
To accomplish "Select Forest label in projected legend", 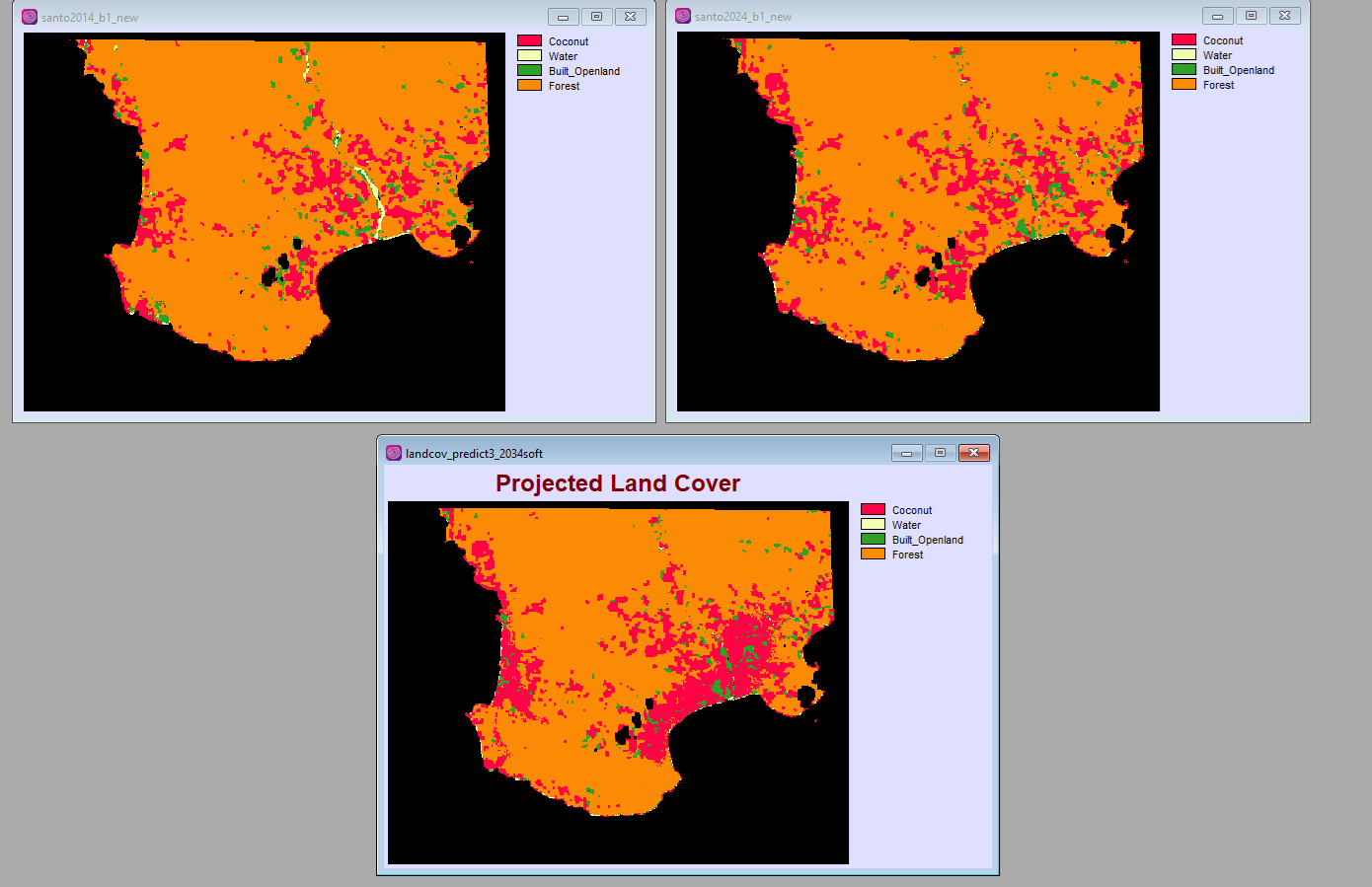I will coord(908,554).
